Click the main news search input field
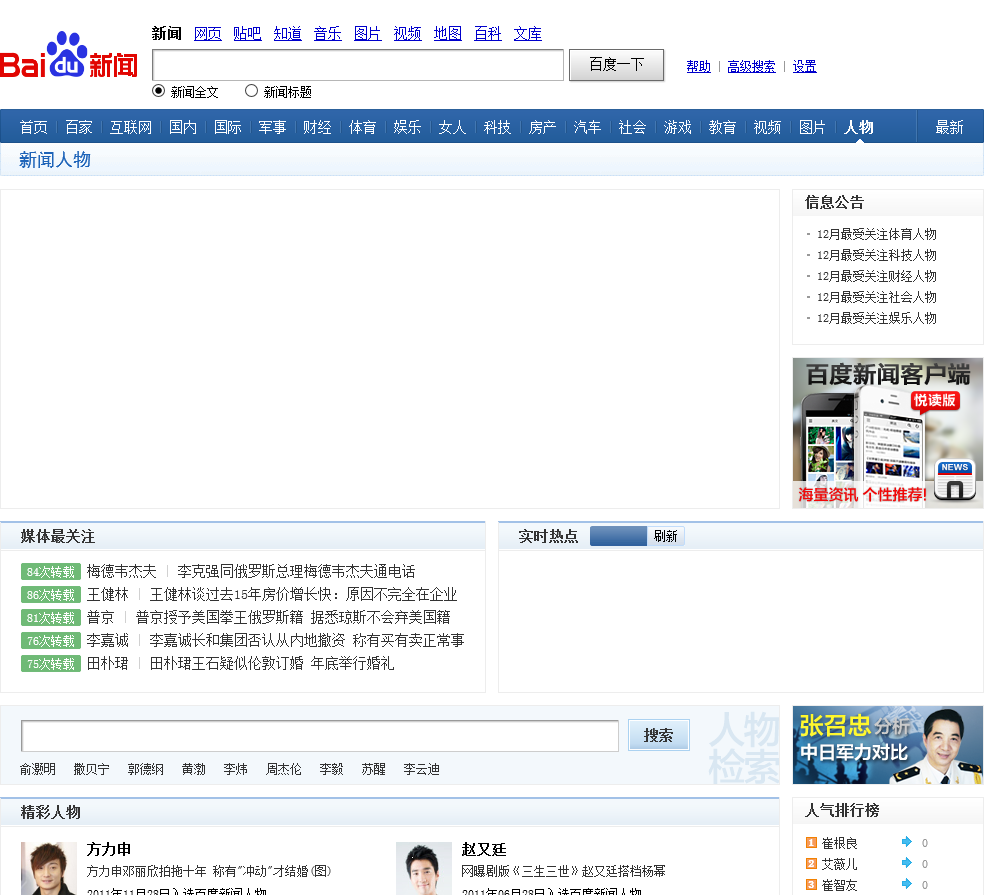Image resolution: width=984 pixels, height=895 pixels. coord(358,65)
